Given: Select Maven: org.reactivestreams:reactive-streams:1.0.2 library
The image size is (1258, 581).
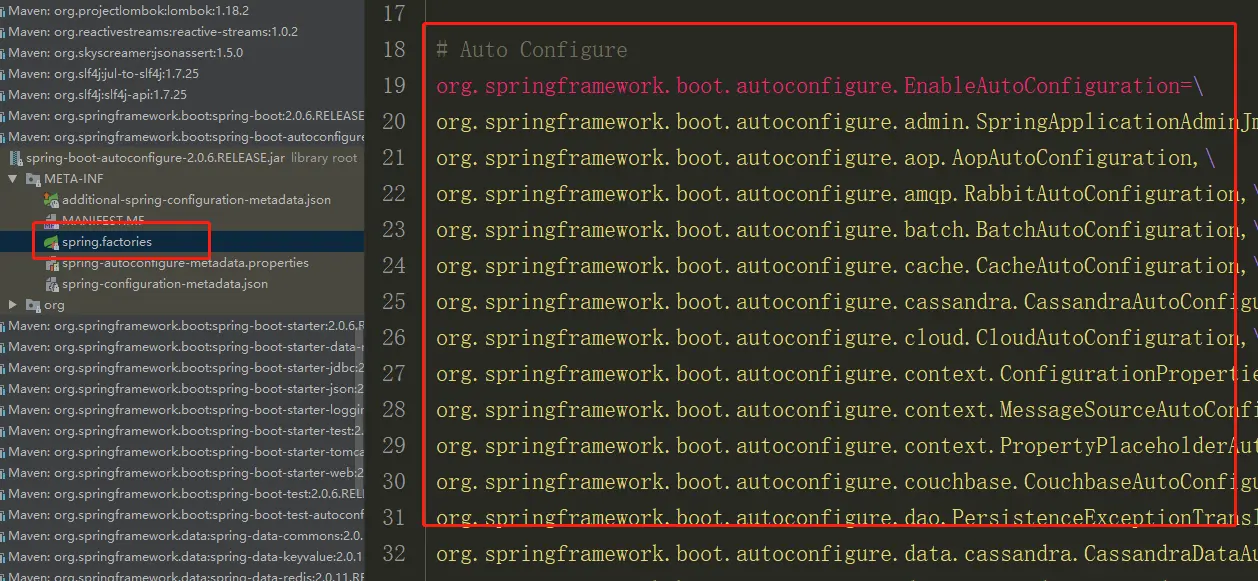Looking at the screenshot, I should coord(153,32).
